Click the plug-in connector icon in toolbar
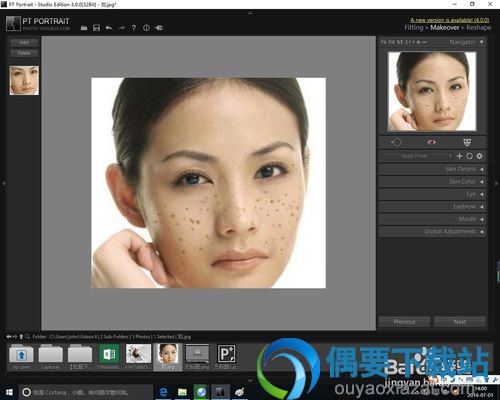500x400 pixels. (159, 28)
